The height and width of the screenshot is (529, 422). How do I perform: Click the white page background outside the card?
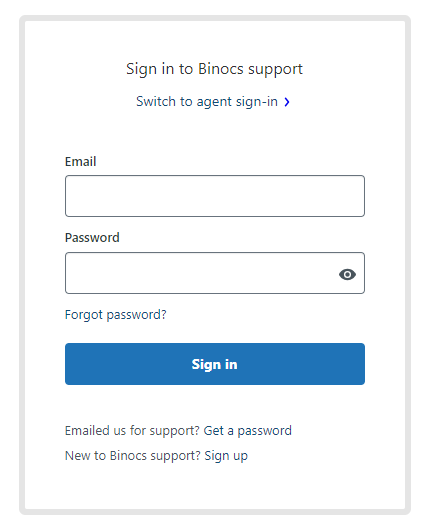9,265
